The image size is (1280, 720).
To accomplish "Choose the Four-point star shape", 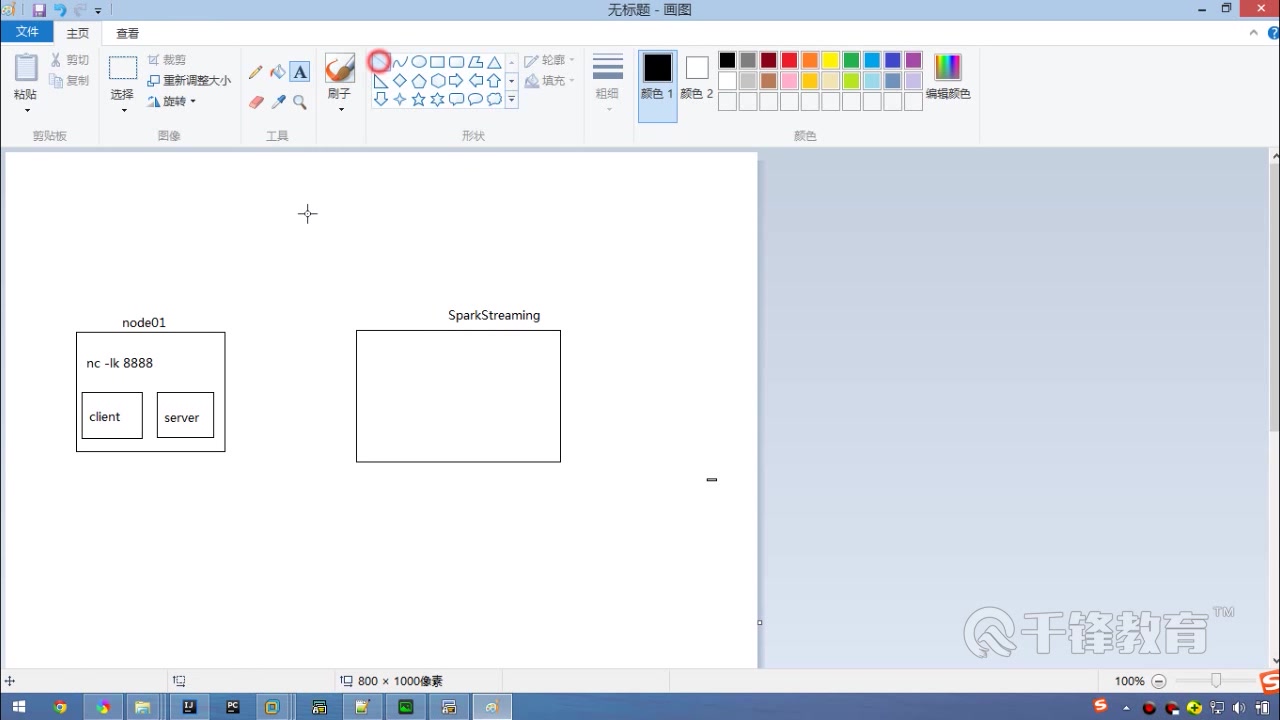I will [400, 100].
